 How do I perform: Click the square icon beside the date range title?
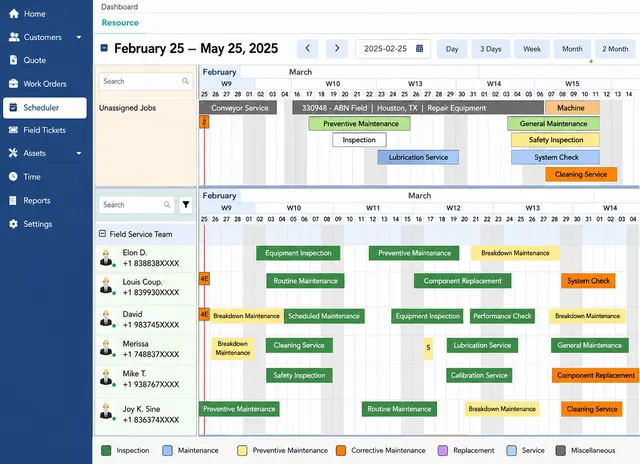[104, 48]
